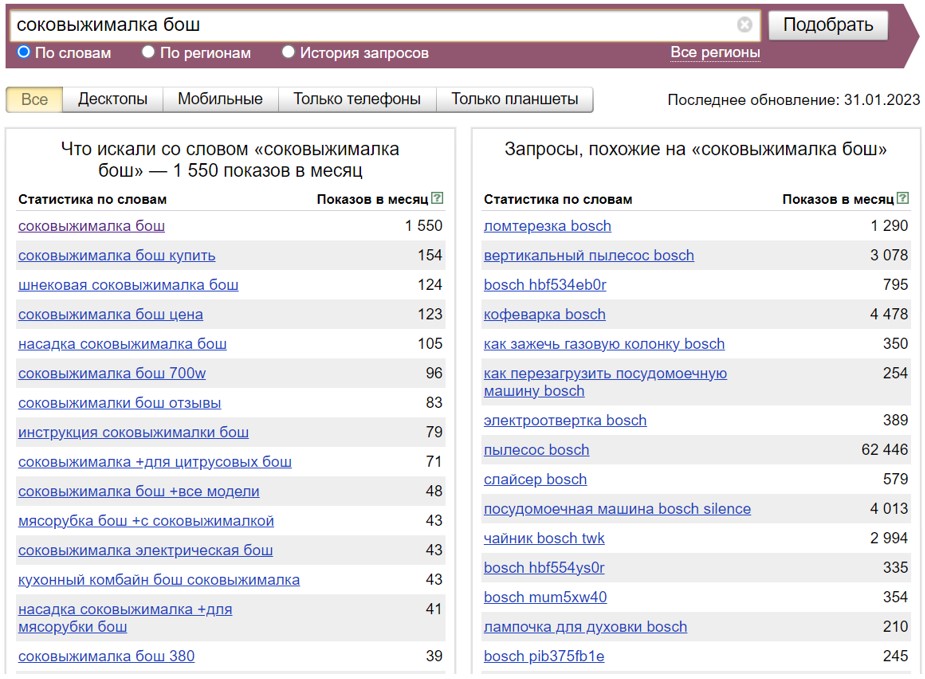925x679 pixels.
Task: Open the 'шнековая соковыжималка бош' link
Action: pyautogui.click(x=129, y=285)
